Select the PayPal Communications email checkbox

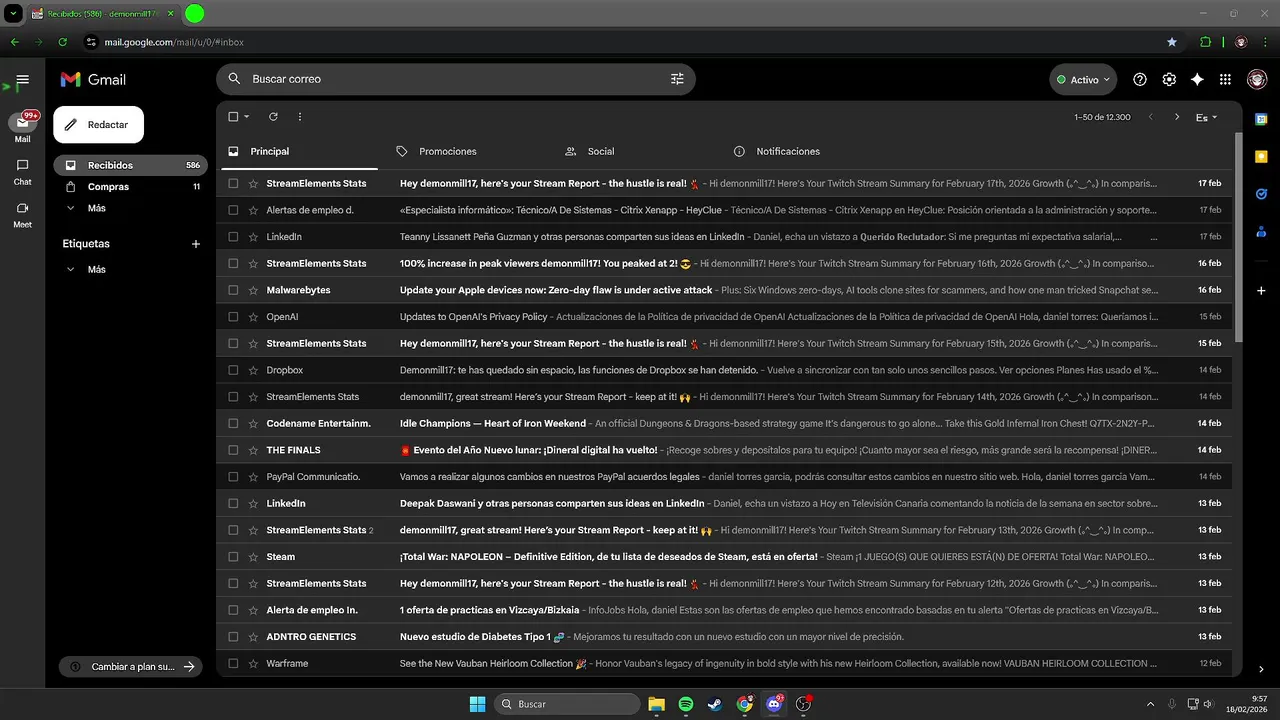pos(233,477)
